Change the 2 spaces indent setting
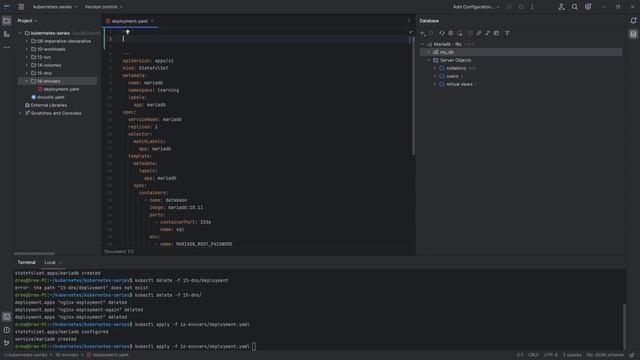 pyautogui.click(x=572, y=355)
